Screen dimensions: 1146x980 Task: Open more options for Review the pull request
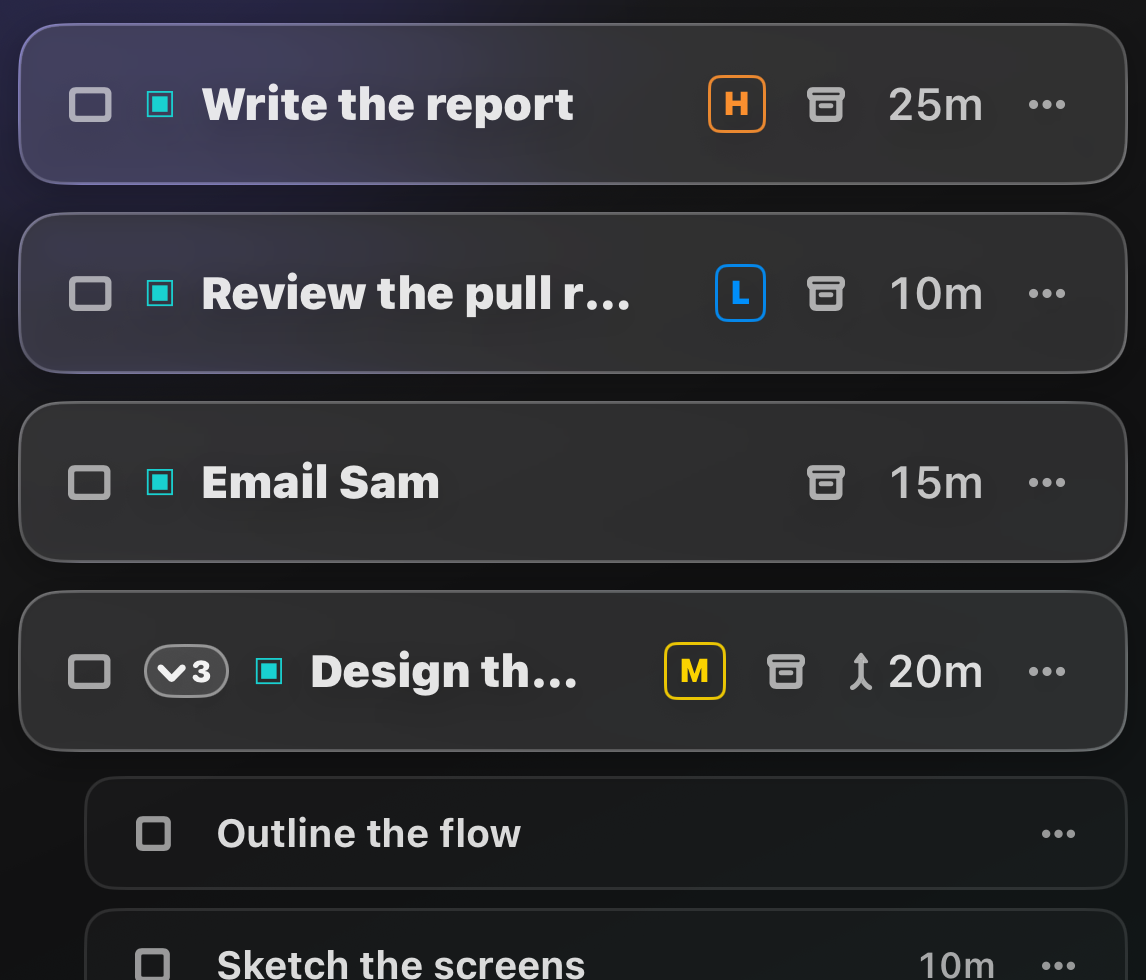coord(1047,294)
